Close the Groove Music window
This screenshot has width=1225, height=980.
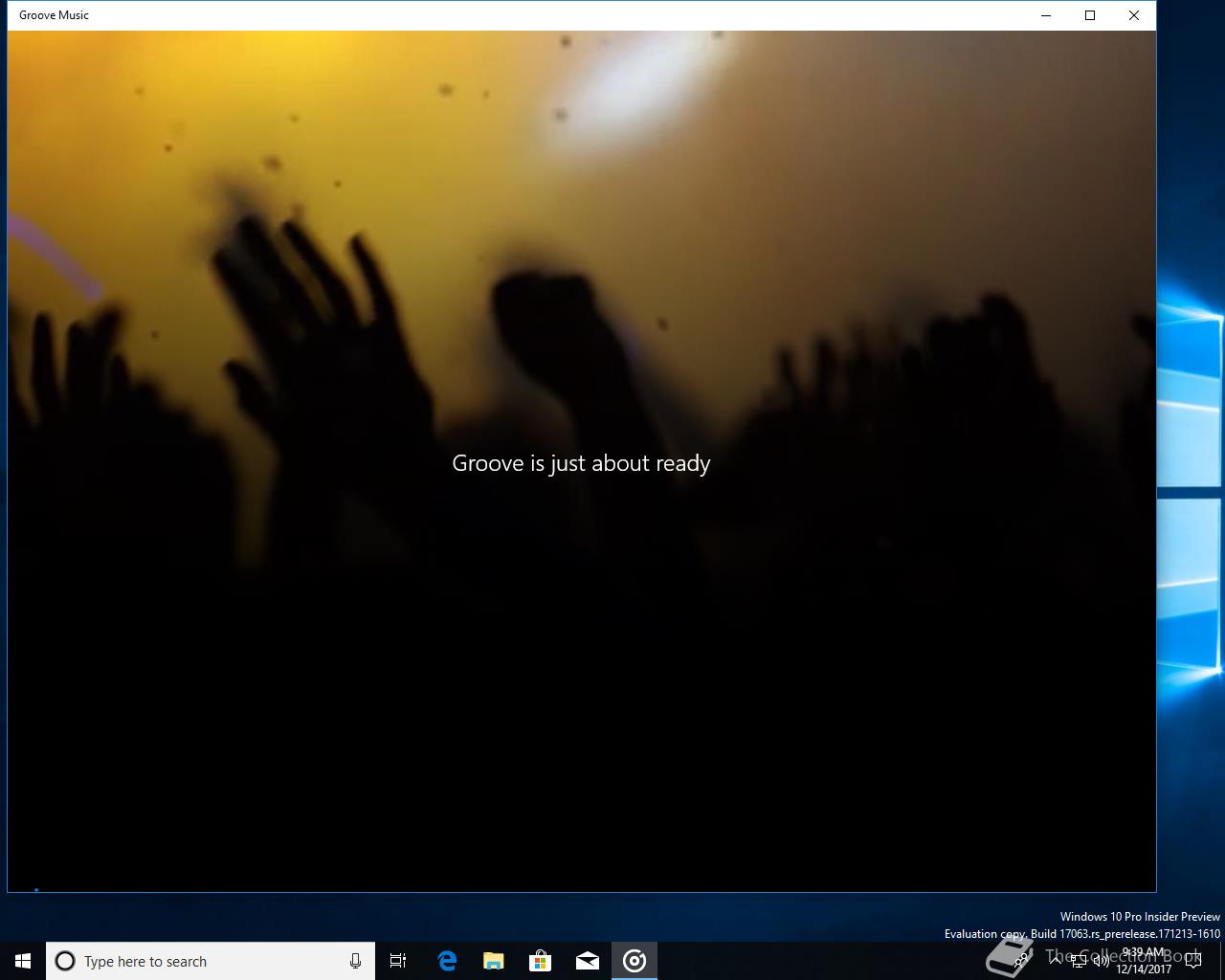tap(1134, 15)
